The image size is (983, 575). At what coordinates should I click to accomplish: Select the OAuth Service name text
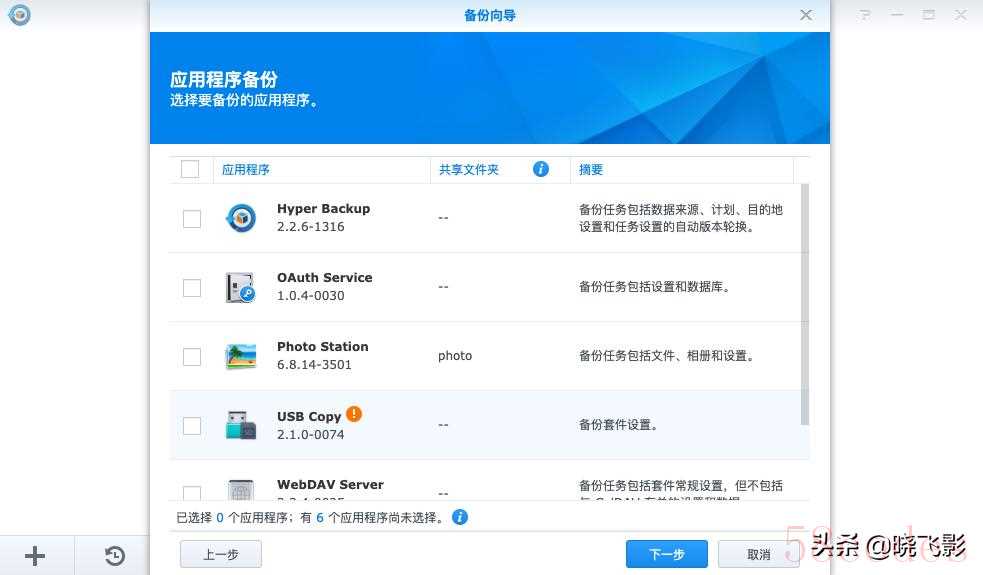tap(325, 278)
